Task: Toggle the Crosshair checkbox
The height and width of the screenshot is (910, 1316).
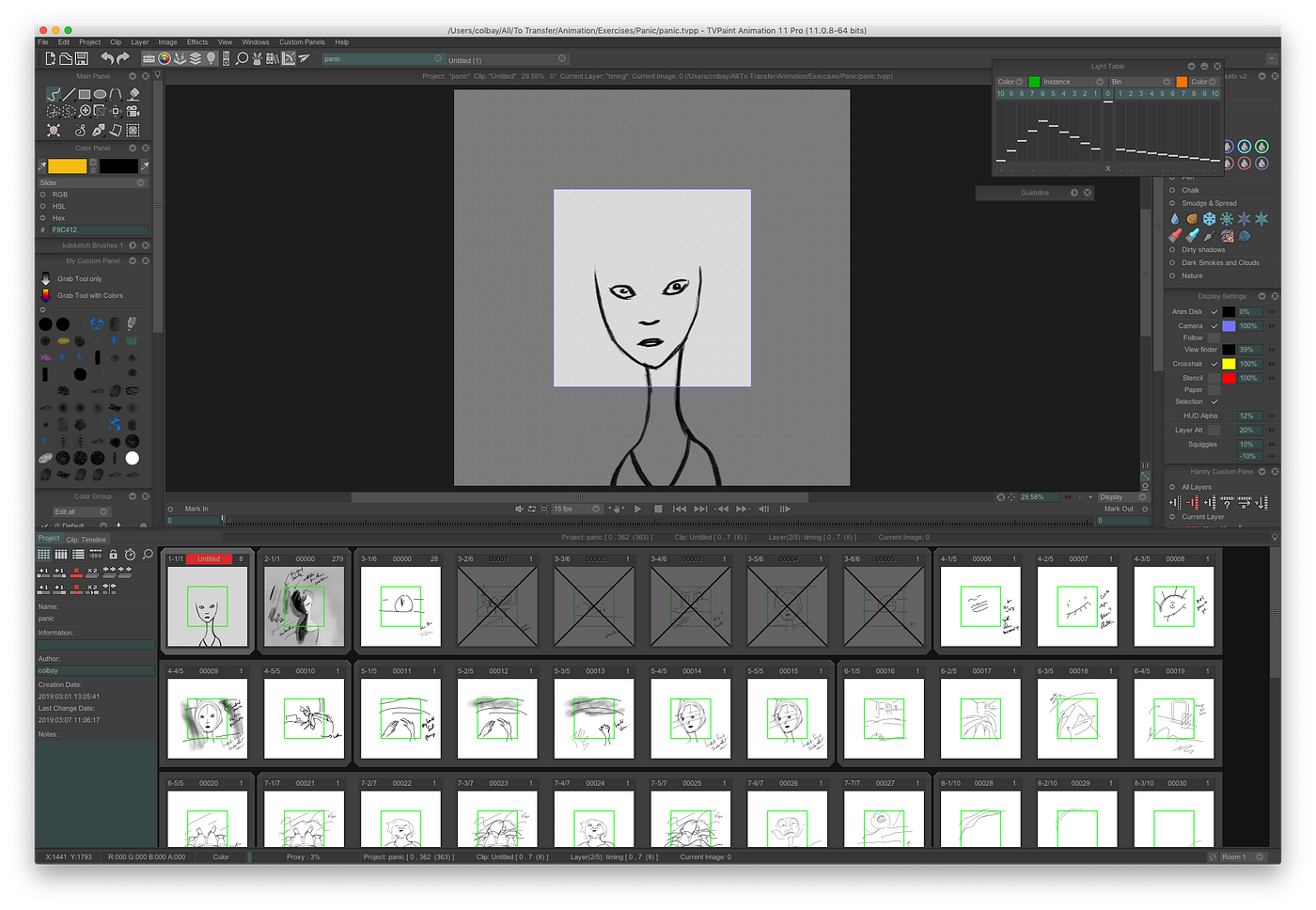Action: tap(1214, 364)
